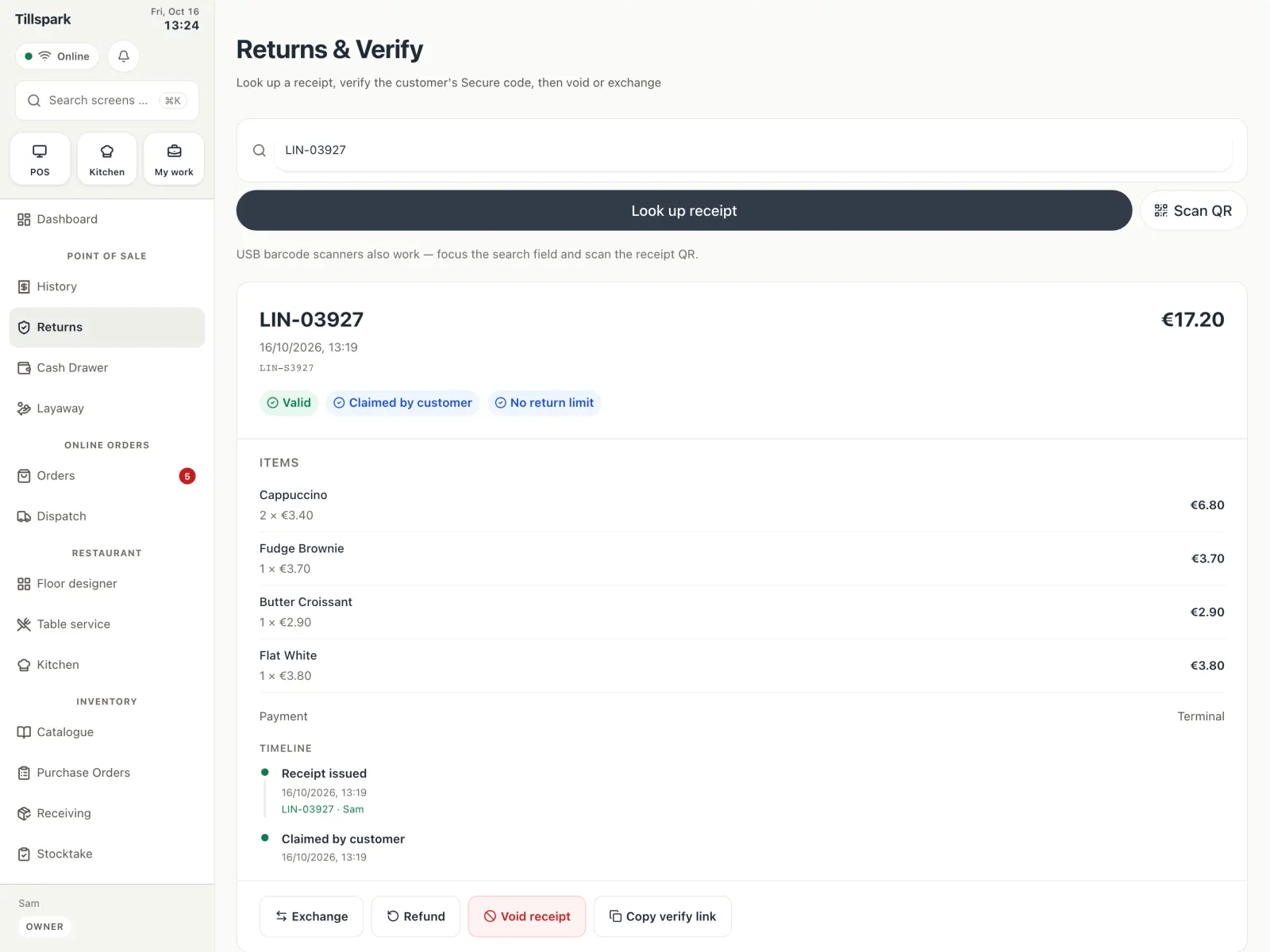This screenshot has width=1270, height=952.
Task: Click the No return limit chip
Action: [545, 403]
